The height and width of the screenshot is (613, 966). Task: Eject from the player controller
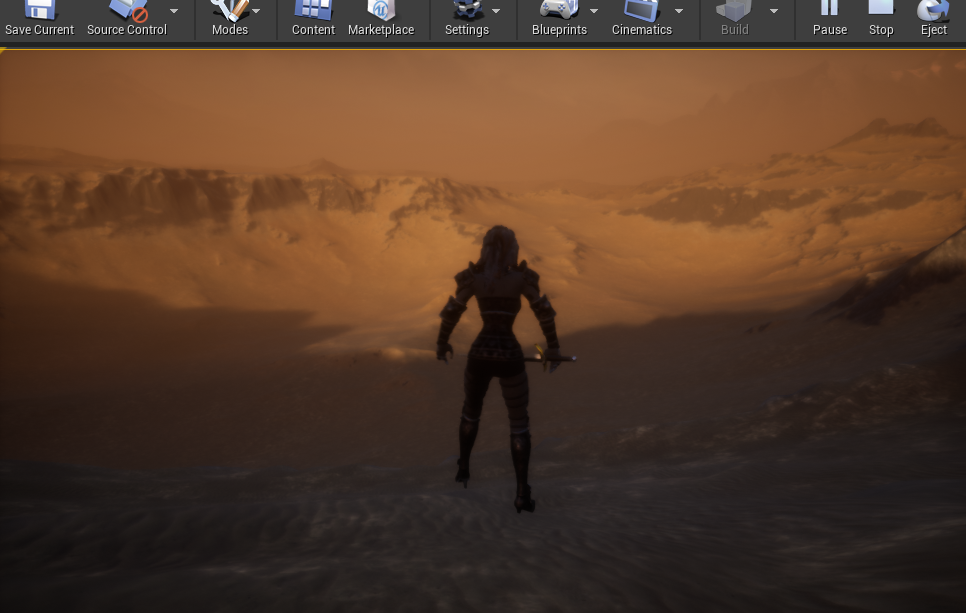pos(933,18)
